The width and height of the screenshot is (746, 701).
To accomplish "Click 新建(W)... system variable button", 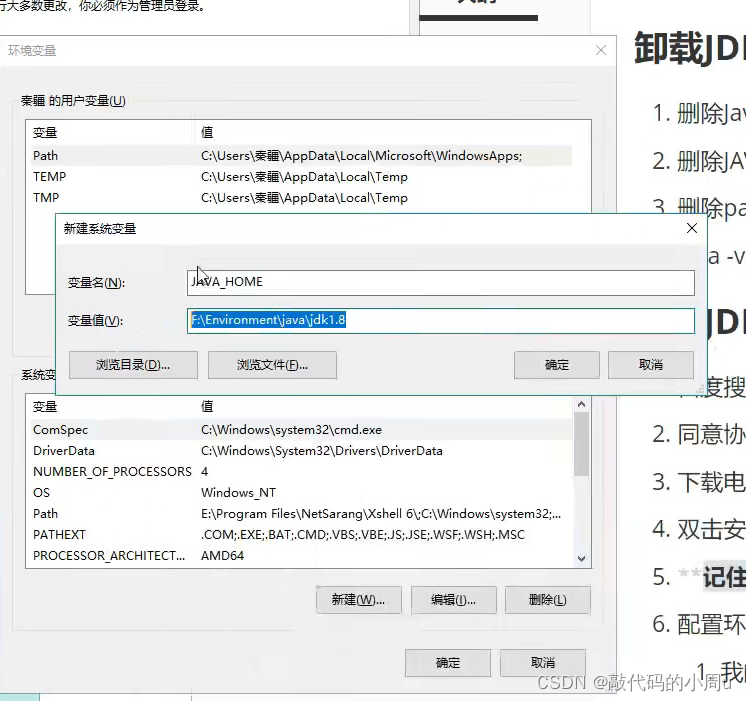I will [359, 600].
